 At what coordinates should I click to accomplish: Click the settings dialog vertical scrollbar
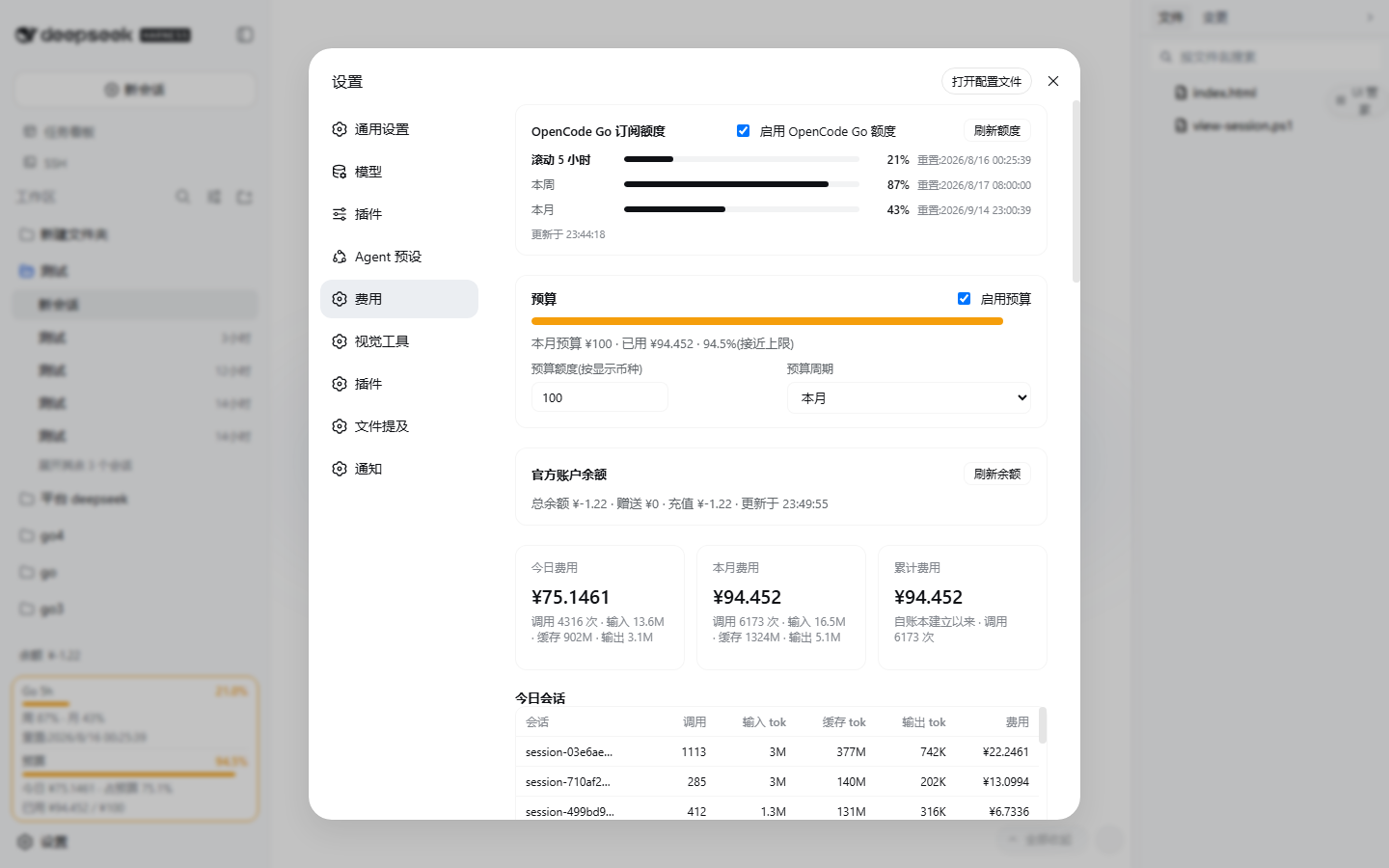[x=1076, y=191]
